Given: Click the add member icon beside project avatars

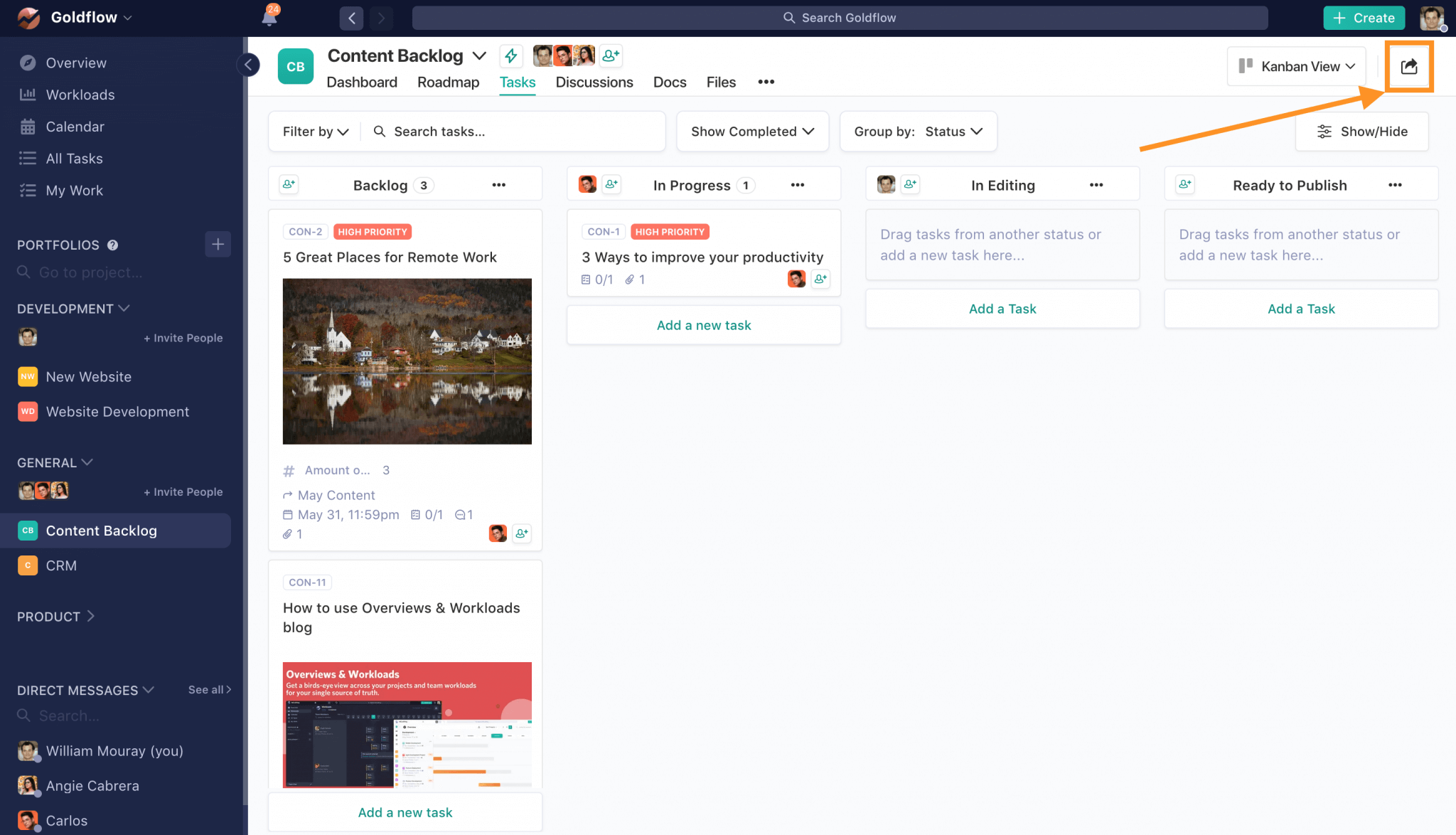Looking at the screenshot, I should tap(610, 55).
